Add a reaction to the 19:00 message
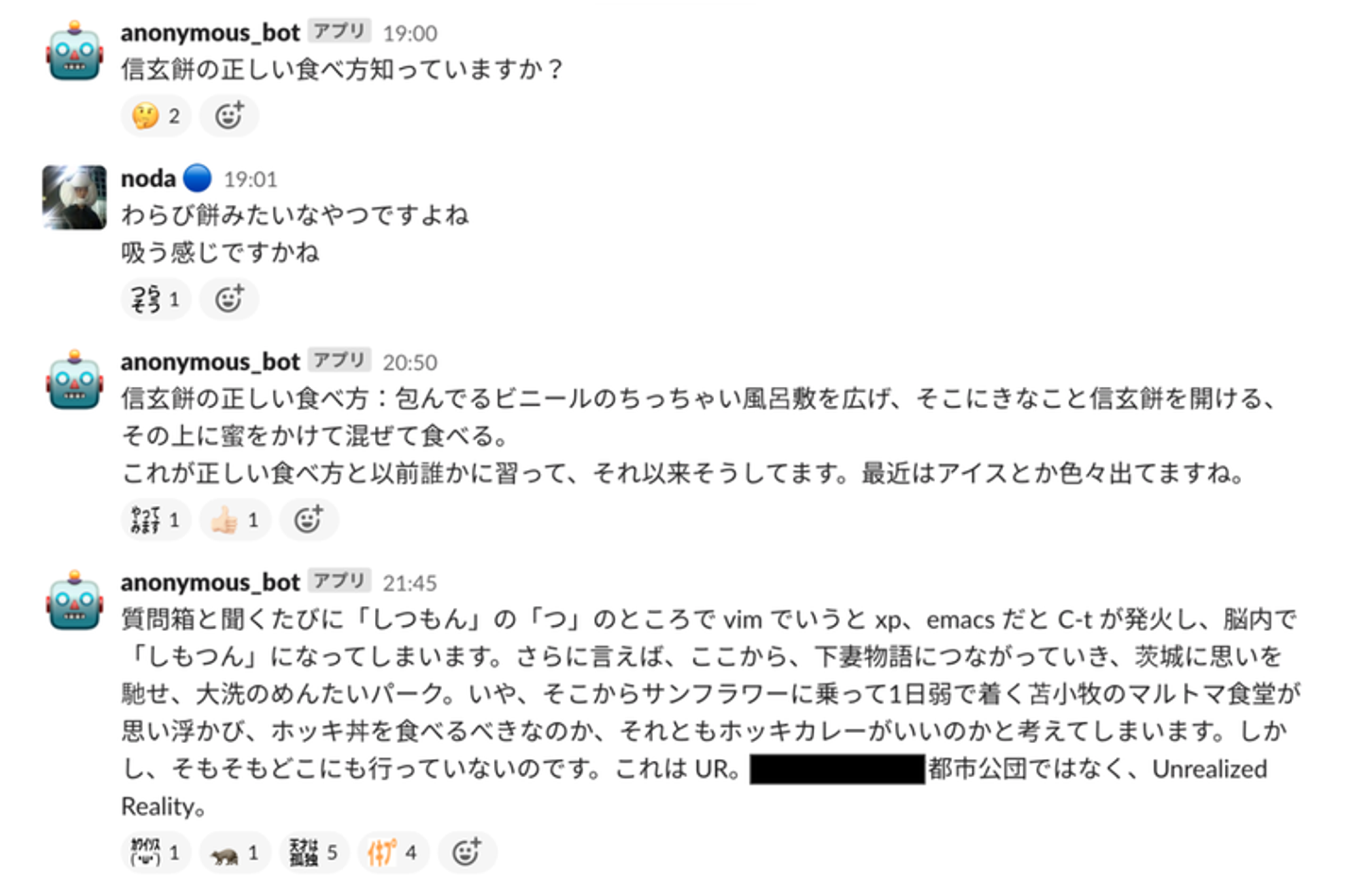The width and height of the screenshot is (1360, 896). [x=229, y=116]
